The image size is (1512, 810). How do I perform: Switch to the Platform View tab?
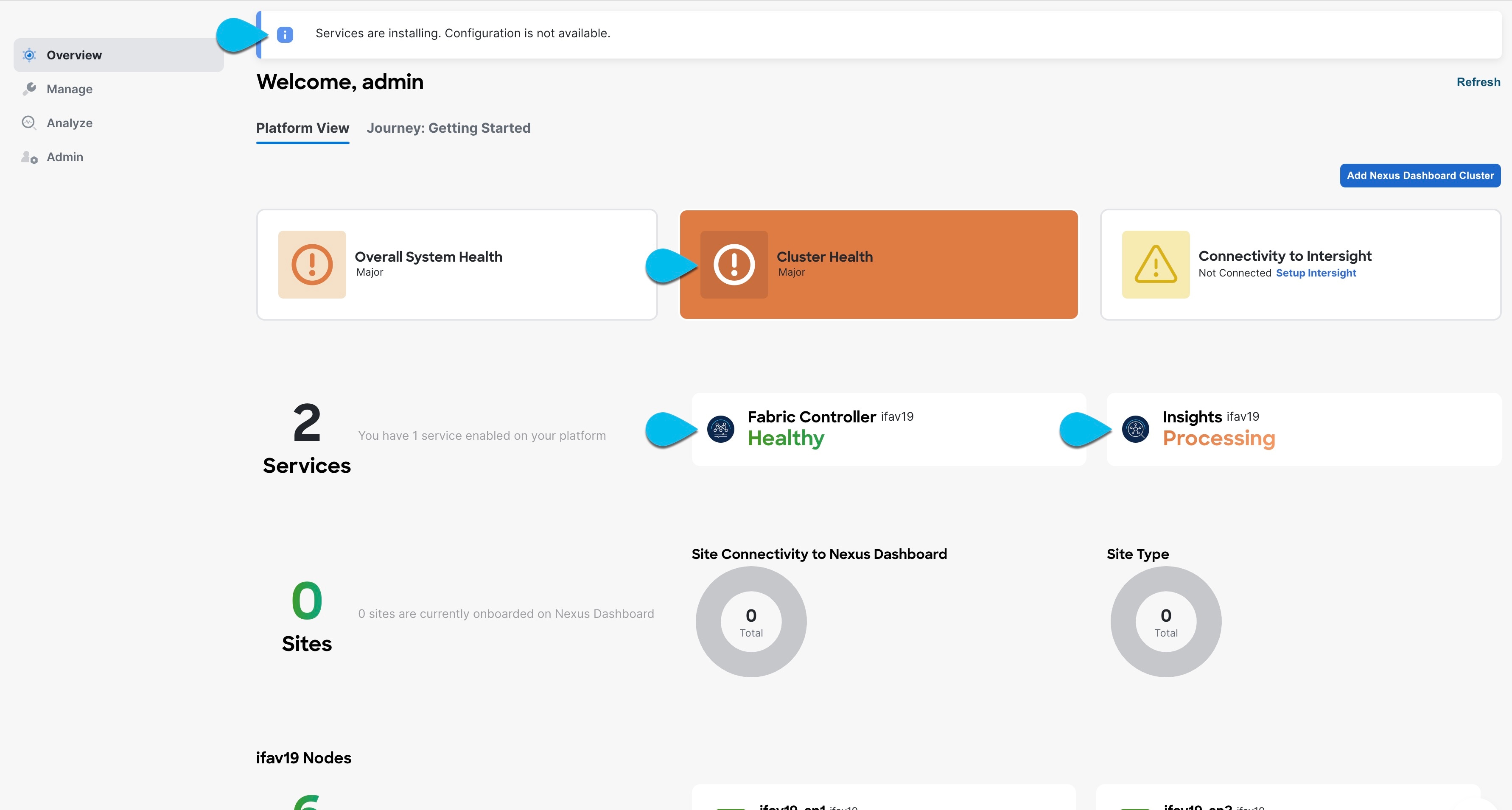coord(302,128)
